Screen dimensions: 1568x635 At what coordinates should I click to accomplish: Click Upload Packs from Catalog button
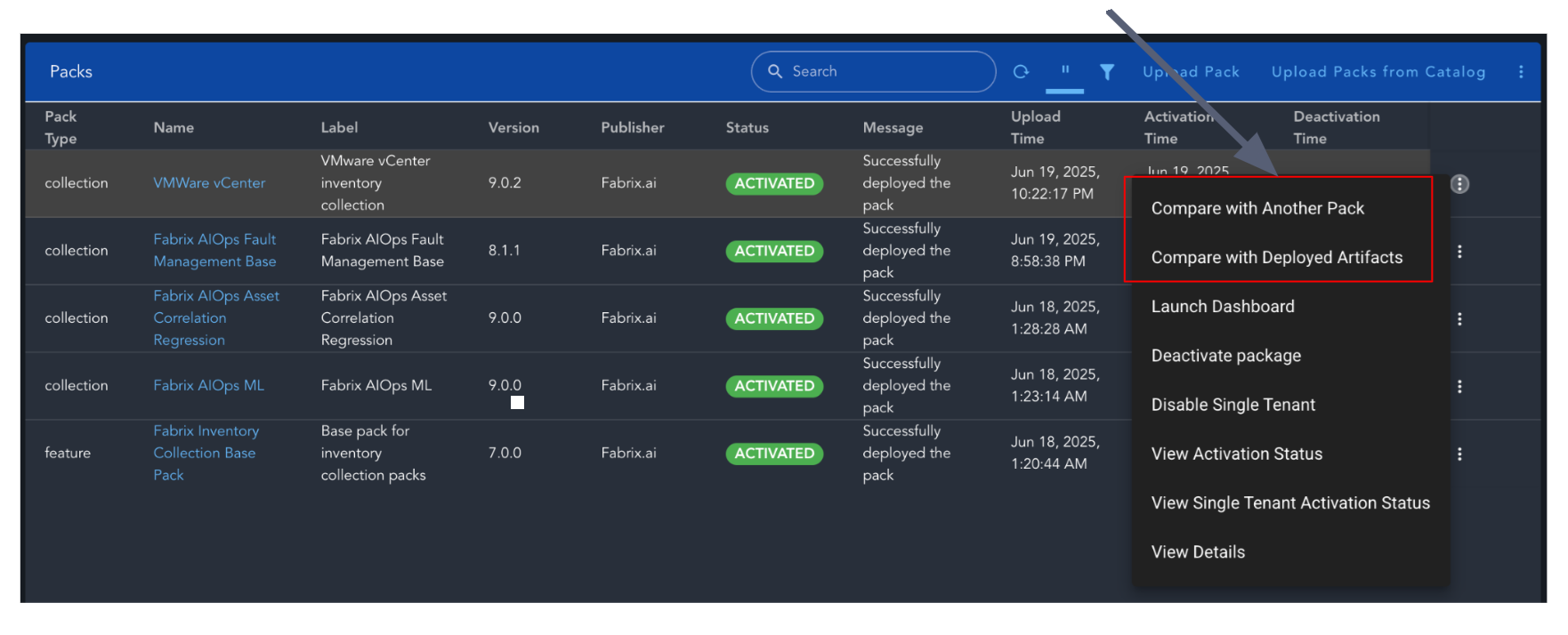tap(1378, 72)
